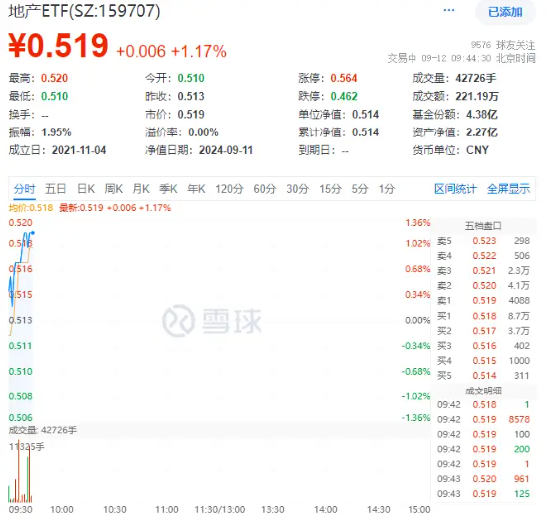Click the 资产净值 2.27亿 value

click(482, 132)
